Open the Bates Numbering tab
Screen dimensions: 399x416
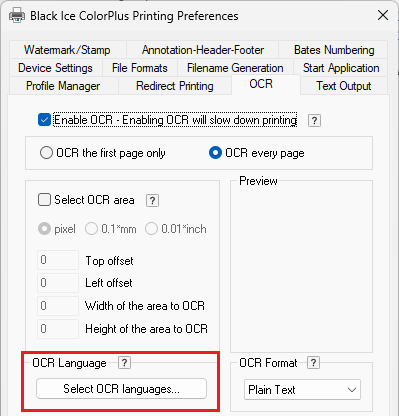(x=334, y=50)
